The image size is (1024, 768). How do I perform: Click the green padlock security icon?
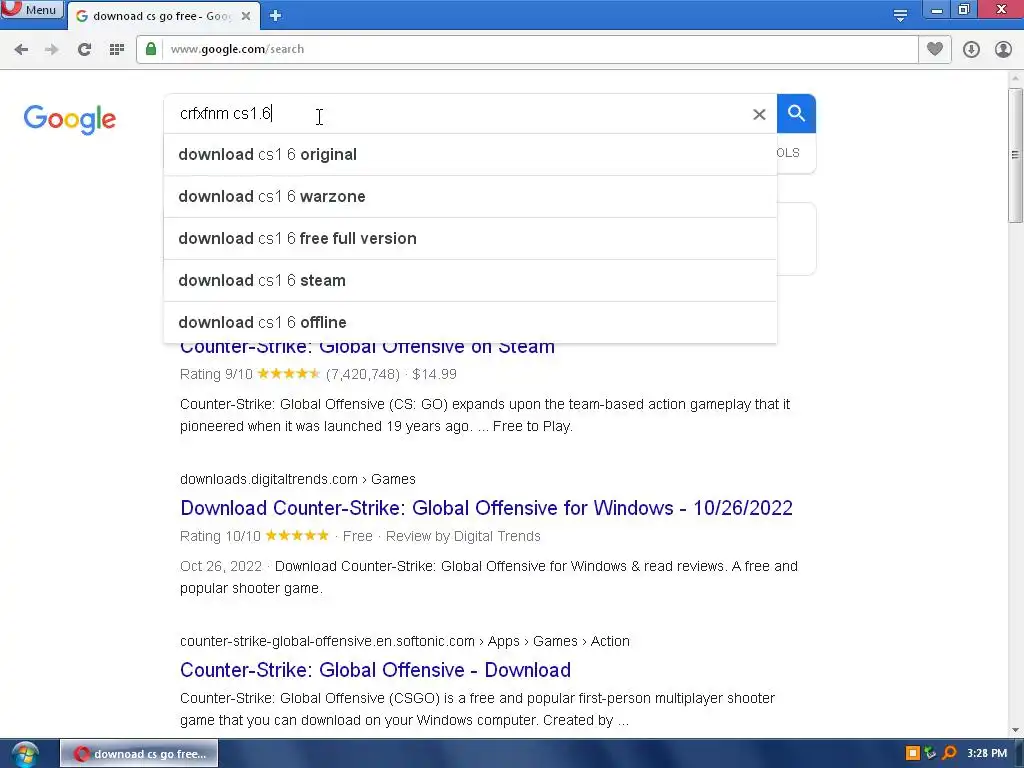151,49
